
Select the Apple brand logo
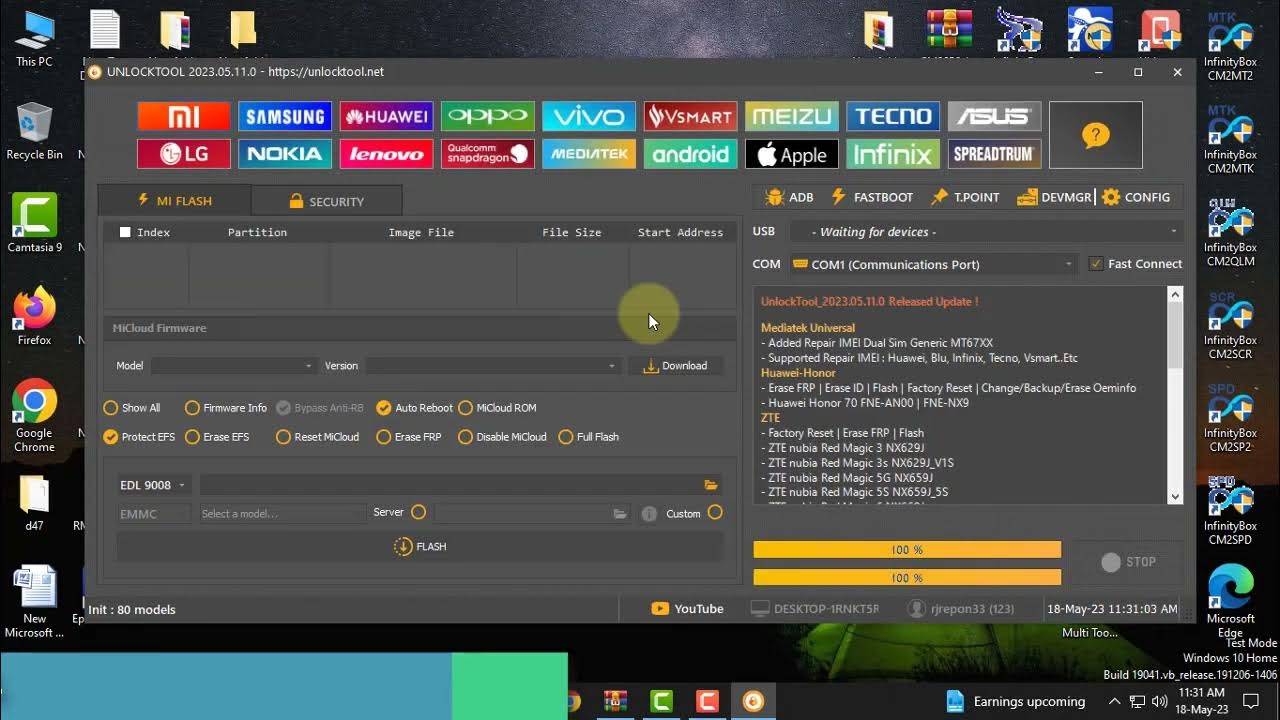point(792,154)
